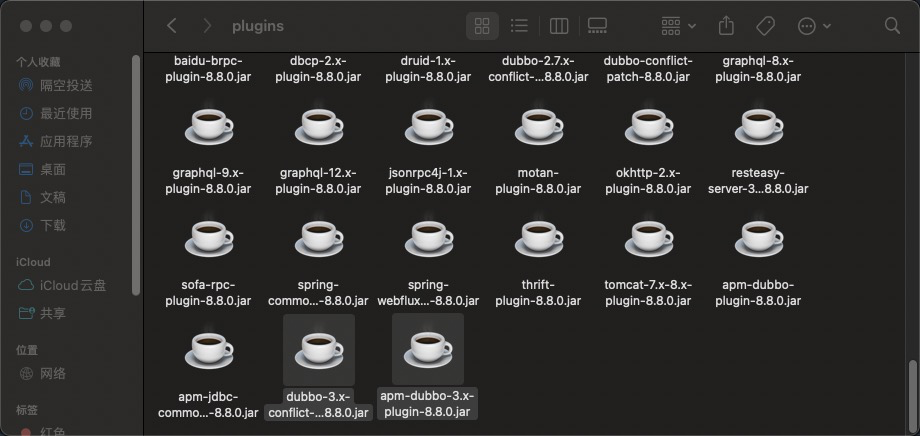Image resolution: width=920 pixels, height=436 pixels.
Task: Open Recents (最近使用) in sidebar
Action: coord(56,113)
